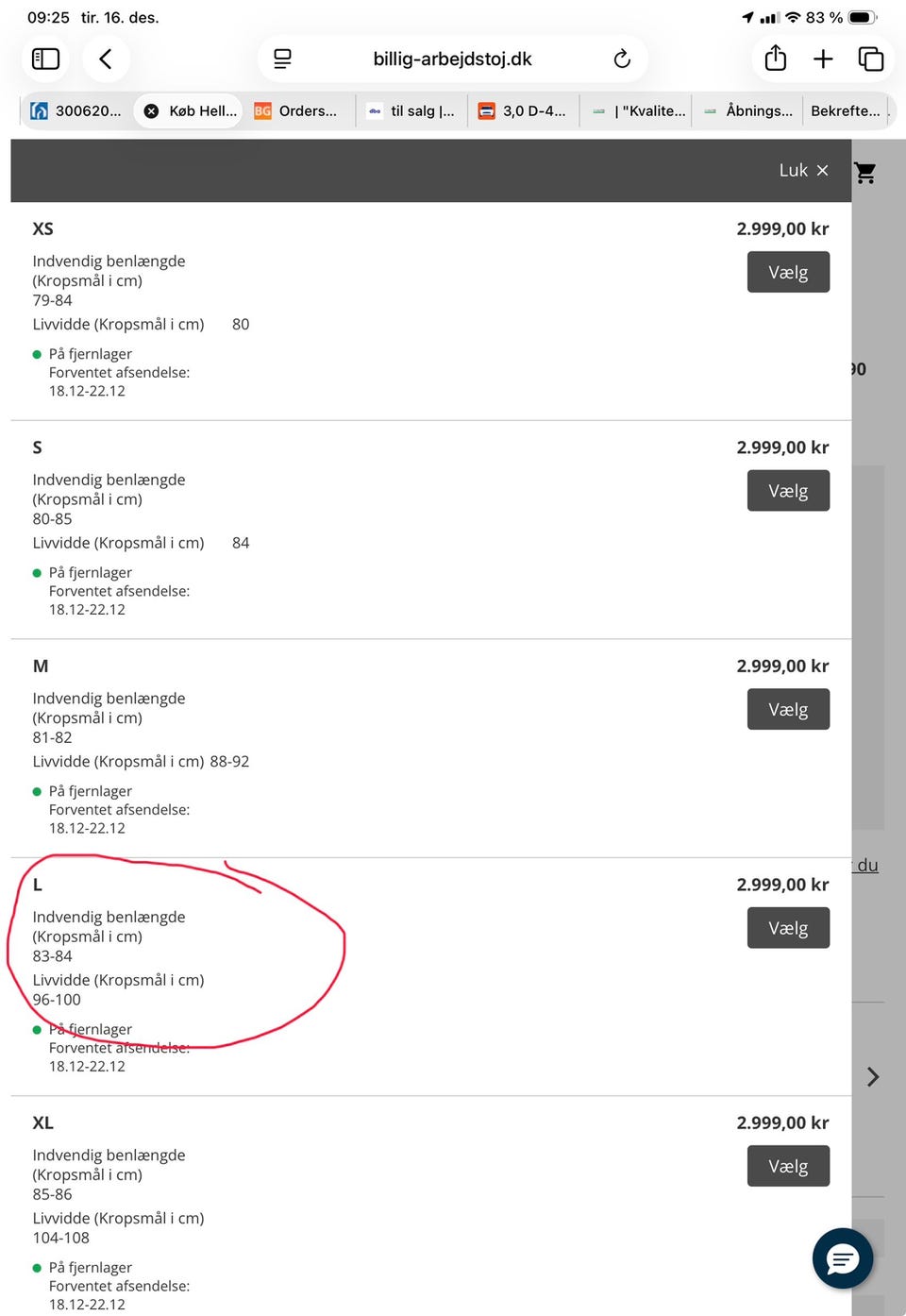Tap the billig-arbejdstoj.dk address field
This screenshot has width=906, height=1316.
pos(452,59)
